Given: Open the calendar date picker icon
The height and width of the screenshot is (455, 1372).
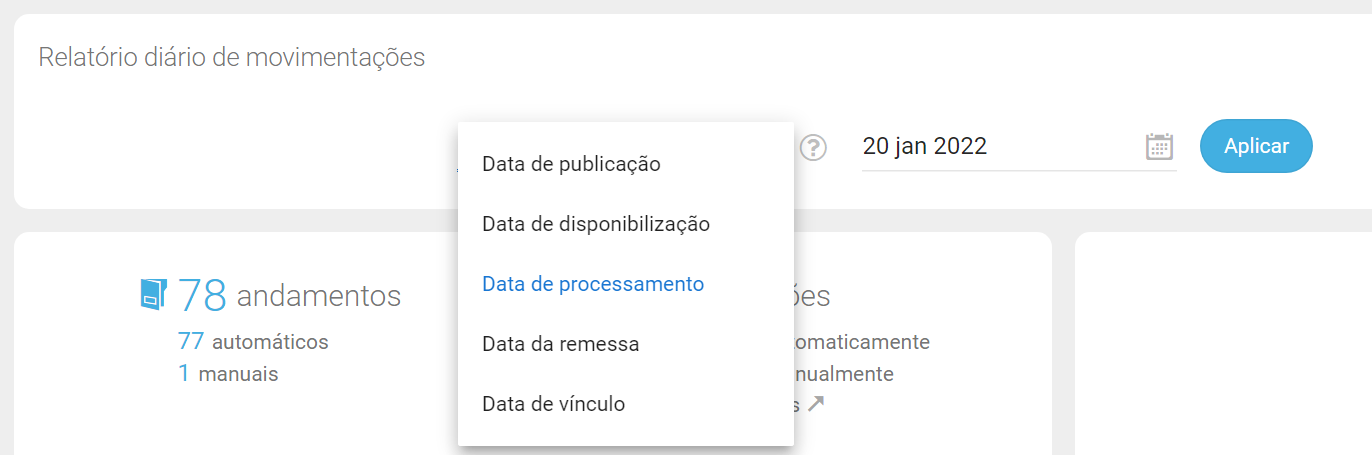Looking at the screenshot, I should pyautogui.click(x=1158, y=147).
